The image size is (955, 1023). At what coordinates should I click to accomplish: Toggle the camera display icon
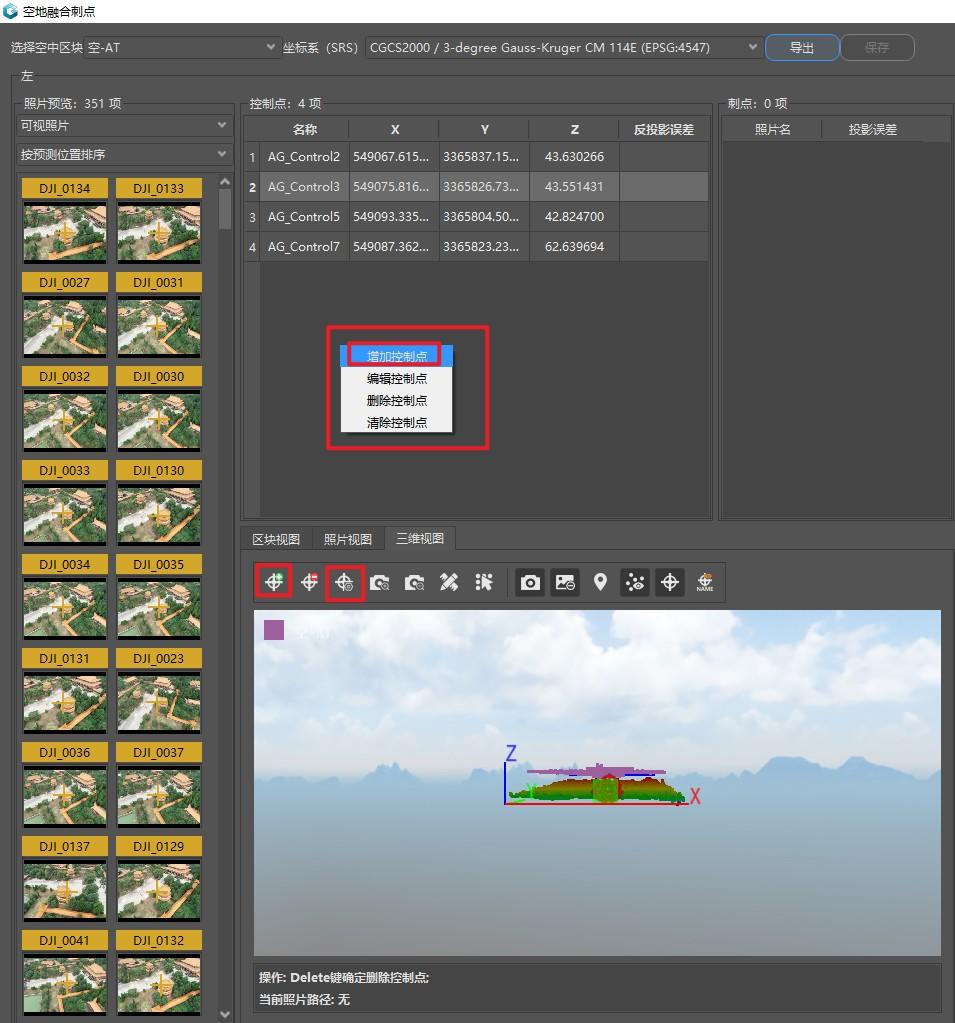[530, 581]
